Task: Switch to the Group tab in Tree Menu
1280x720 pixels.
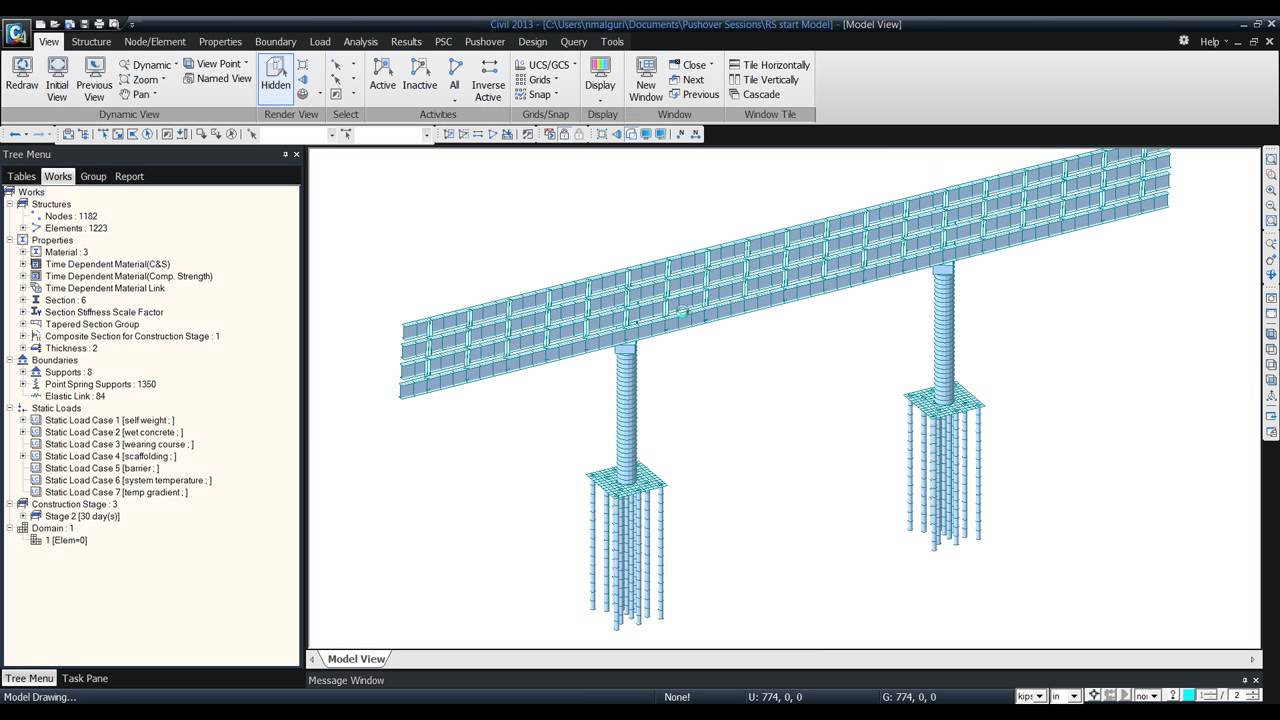Action: (x=93, y=177)
